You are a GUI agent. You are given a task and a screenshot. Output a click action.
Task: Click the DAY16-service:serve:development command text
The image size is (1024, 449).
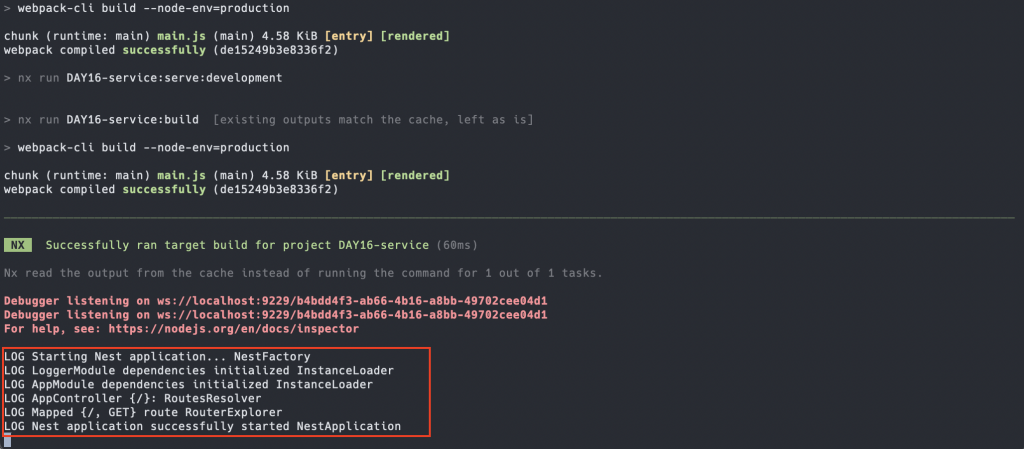pyautogui.click(x=174, y=78)
